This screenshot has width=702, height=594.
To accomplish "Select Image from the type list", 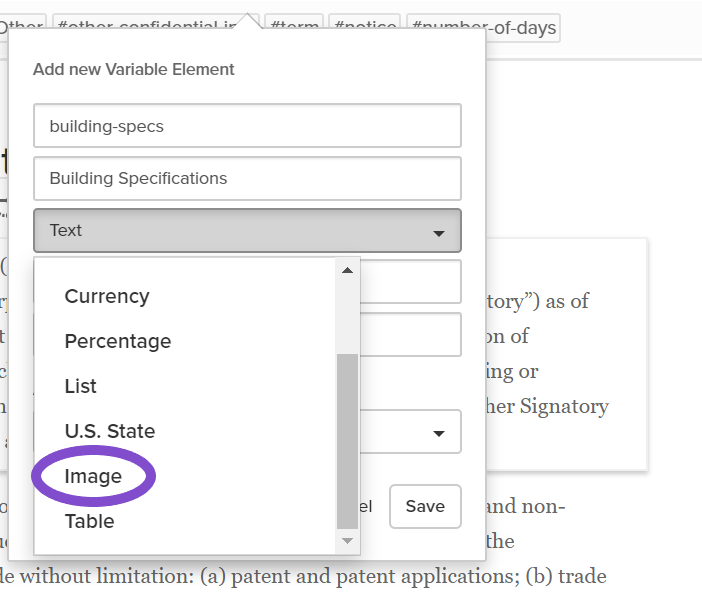I will (93, 476).
